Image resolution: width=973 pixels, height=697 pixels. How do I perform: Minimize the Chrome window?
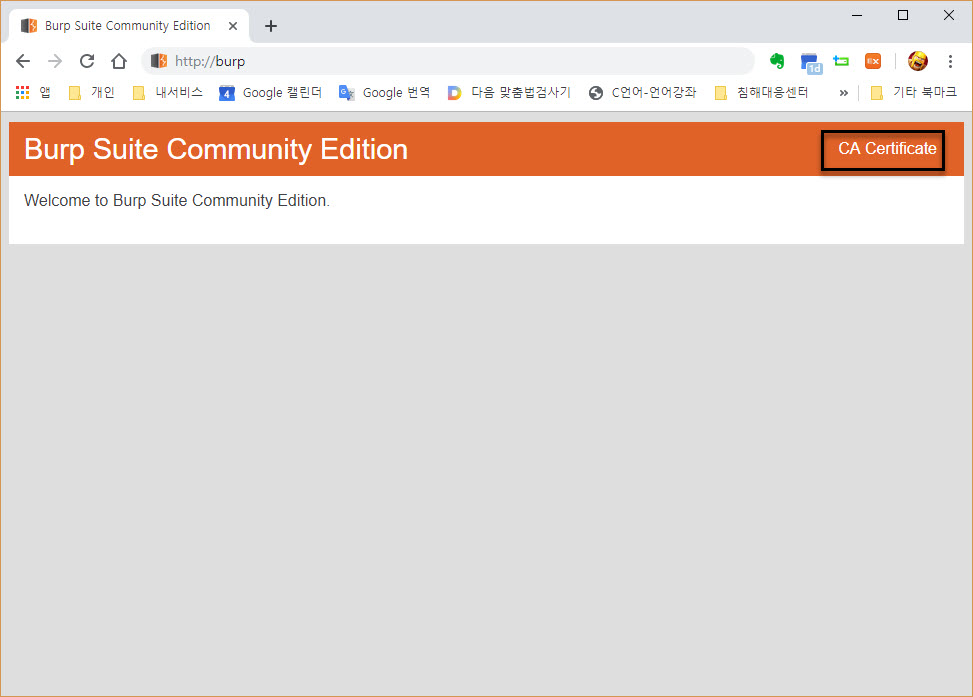857,15
